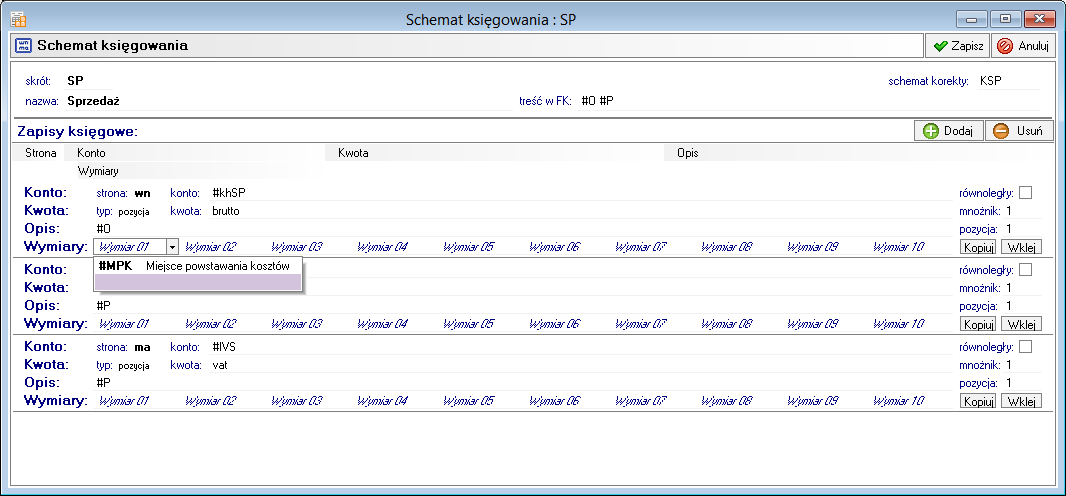Viewport: 1066px width, 496px height.
Task: Minimize the Schemat księgowania window
Action: pyautogui.click(x=972, y=19)
